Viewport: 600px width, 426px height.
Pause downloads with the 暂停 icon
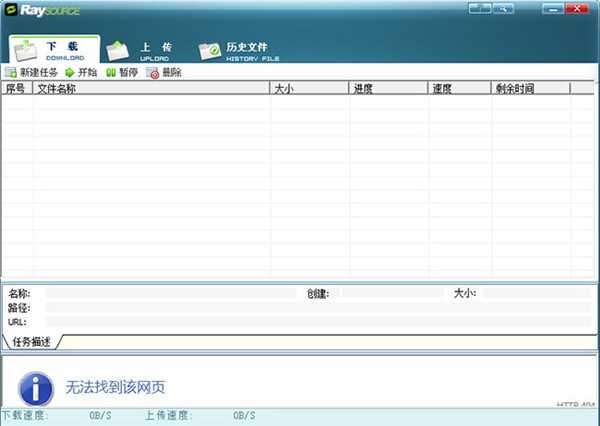point(111,73)
